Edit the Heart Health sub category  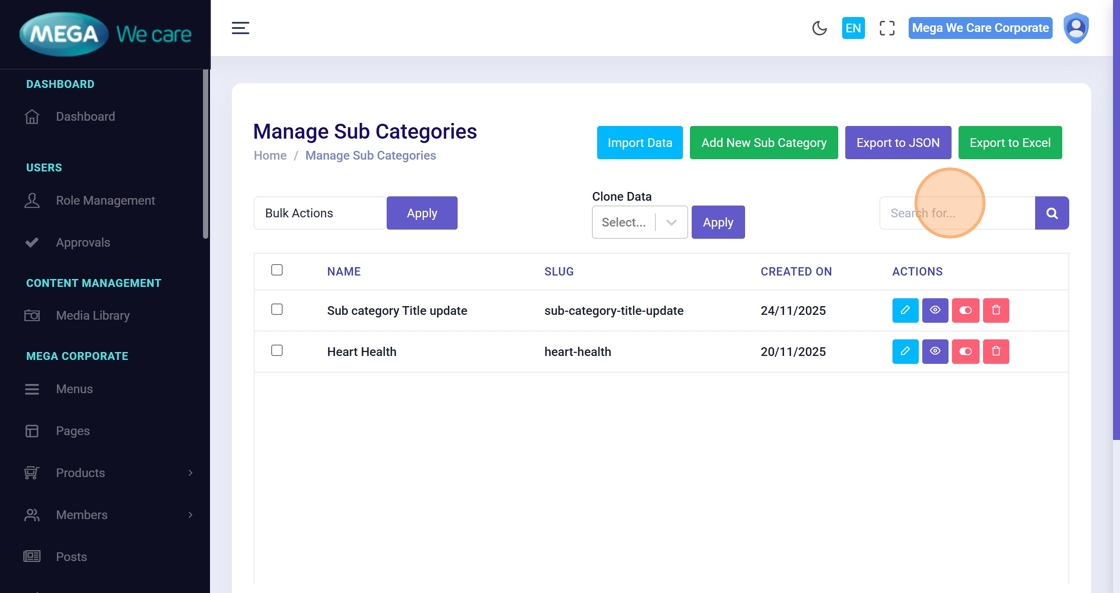[905, 352]
